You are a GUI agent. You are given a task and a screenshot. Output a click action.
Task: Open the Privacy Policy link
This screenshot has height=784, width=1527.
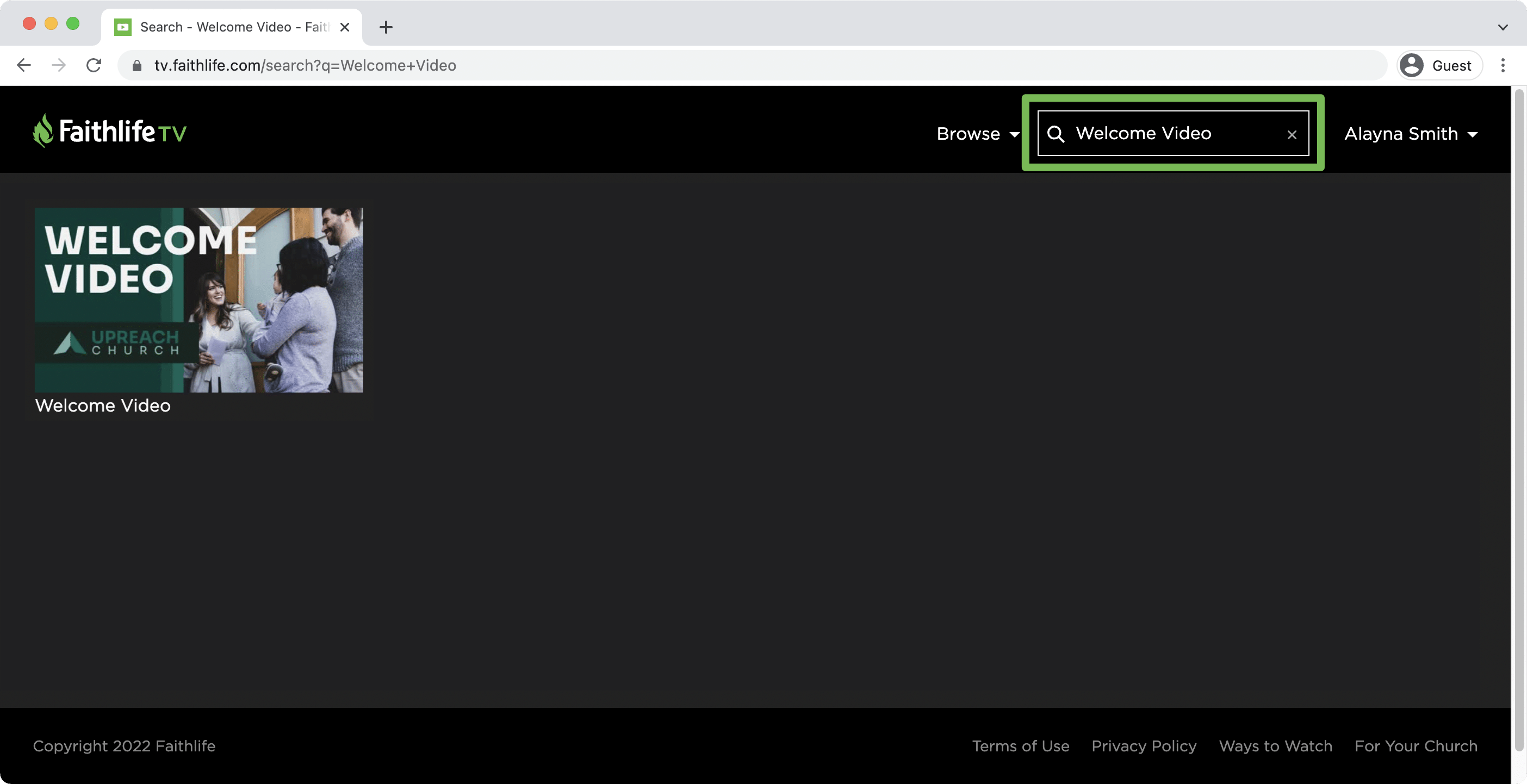1144,746
